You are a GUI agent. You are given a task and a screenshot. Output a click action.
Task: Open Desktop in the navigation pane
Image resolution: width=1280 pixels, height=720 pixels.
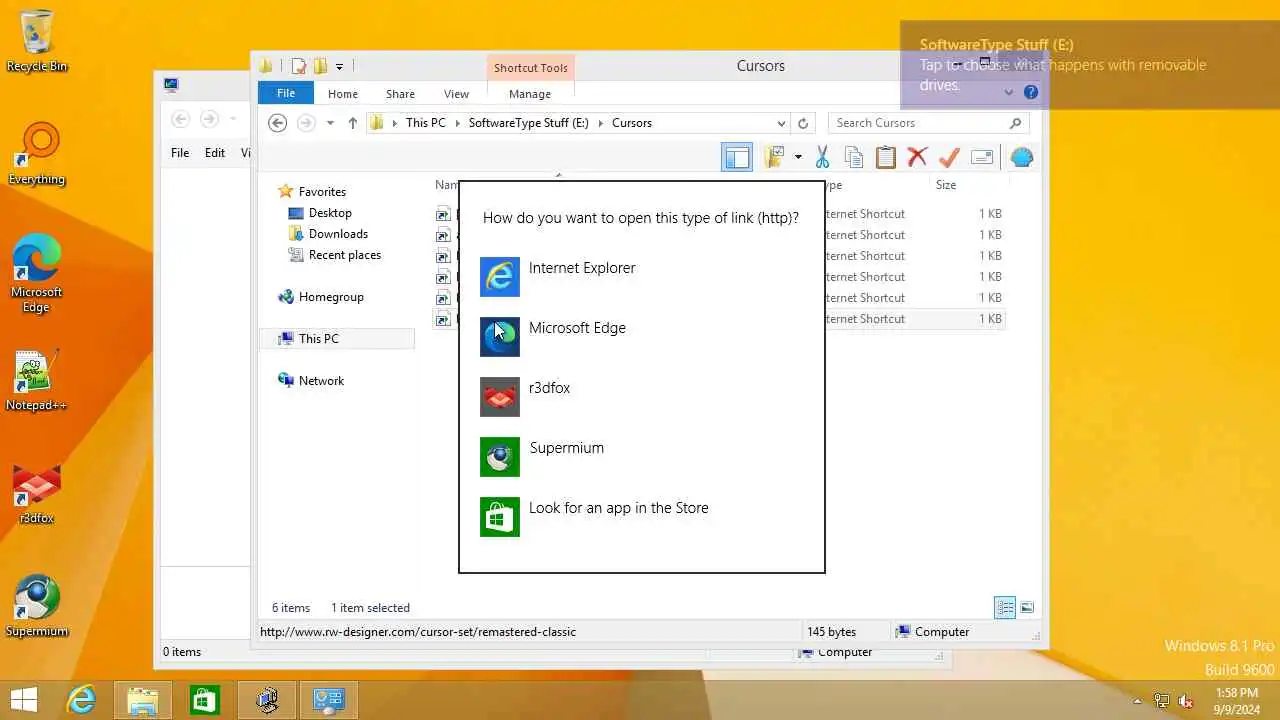(x=330, y=212)
